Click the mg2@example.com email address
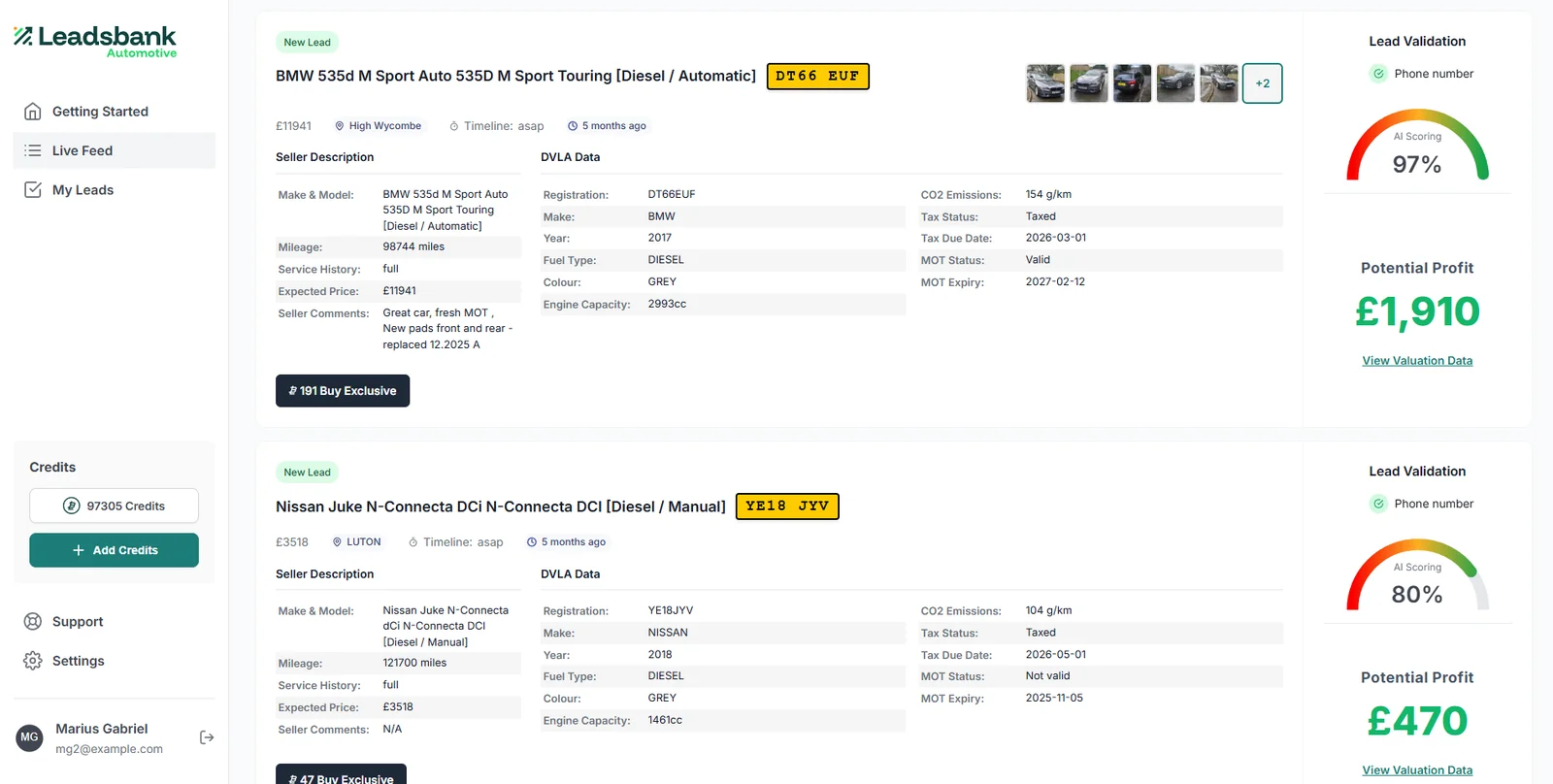Screen dimensions: 1553x784 [x=109, y=749]
